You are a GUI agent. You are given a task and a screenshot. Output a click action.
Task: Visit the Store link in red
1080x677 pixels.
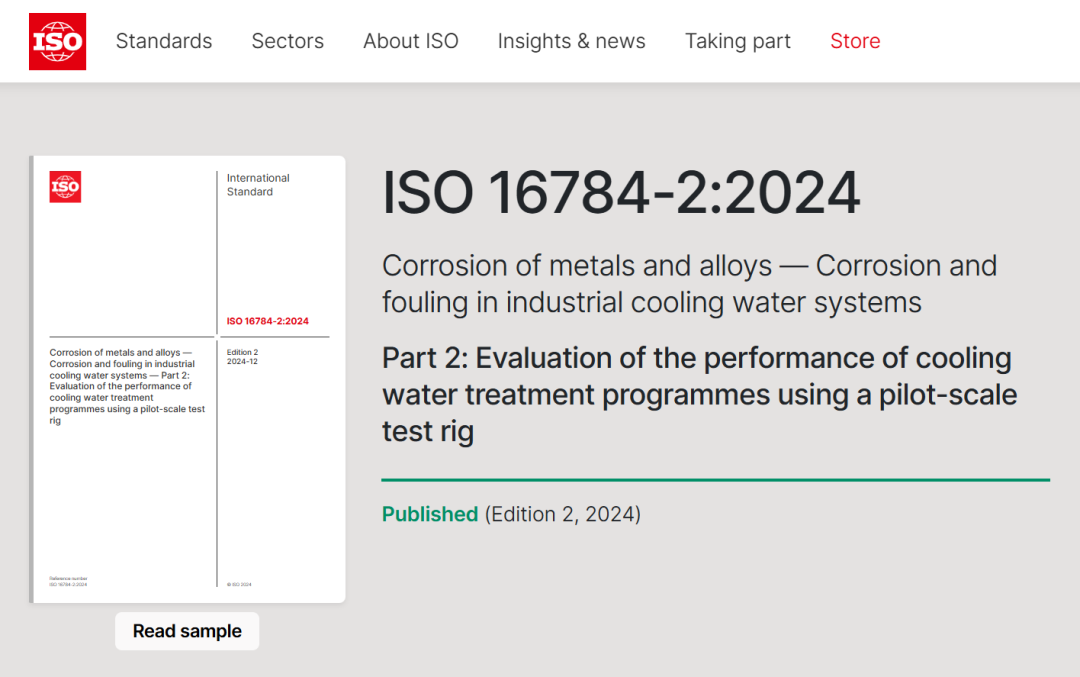pyautogui.click(x=855, y=41)
